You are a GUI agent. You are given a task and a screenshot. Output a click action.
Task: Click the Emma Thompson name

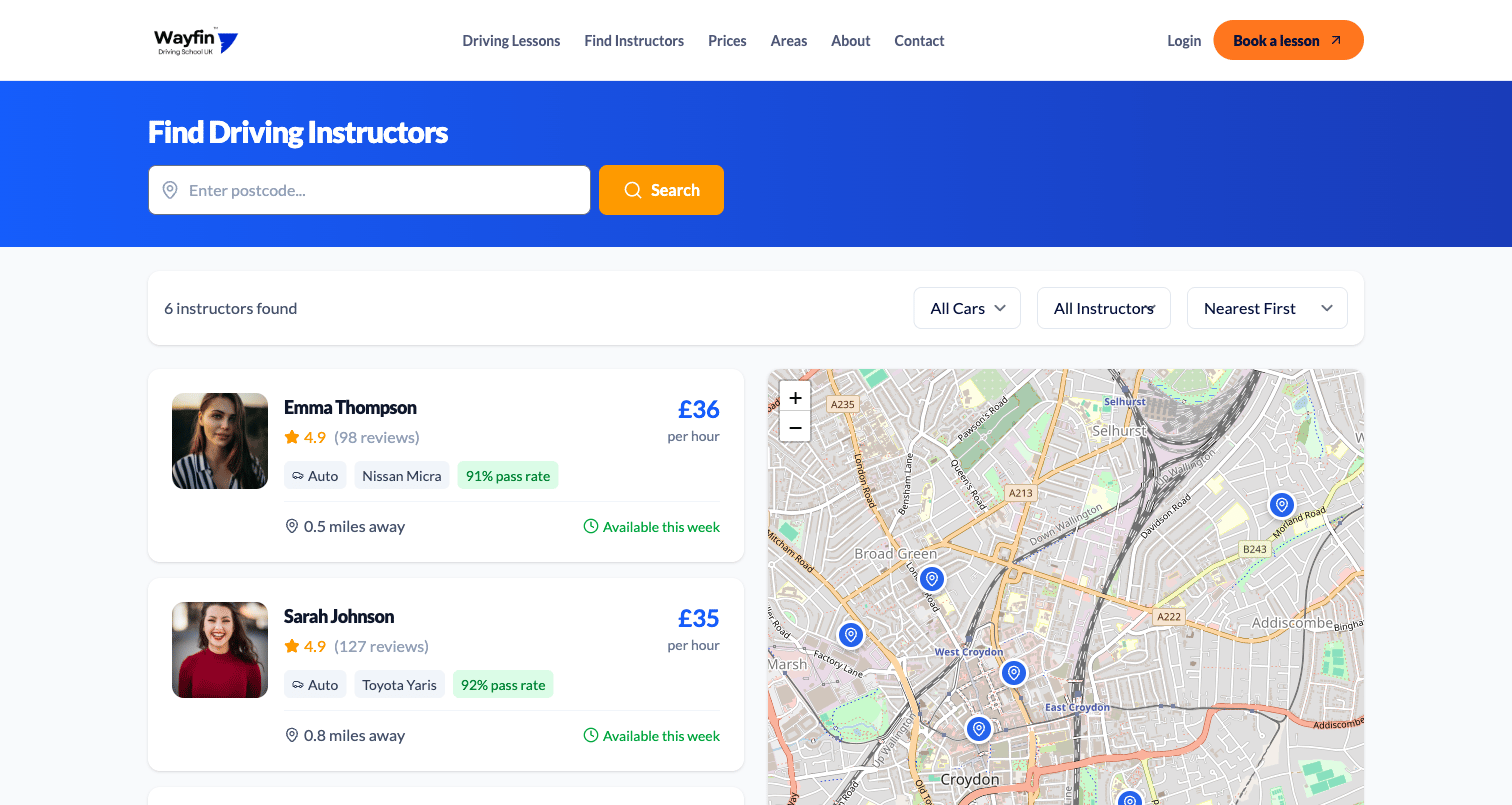(350, 408)
